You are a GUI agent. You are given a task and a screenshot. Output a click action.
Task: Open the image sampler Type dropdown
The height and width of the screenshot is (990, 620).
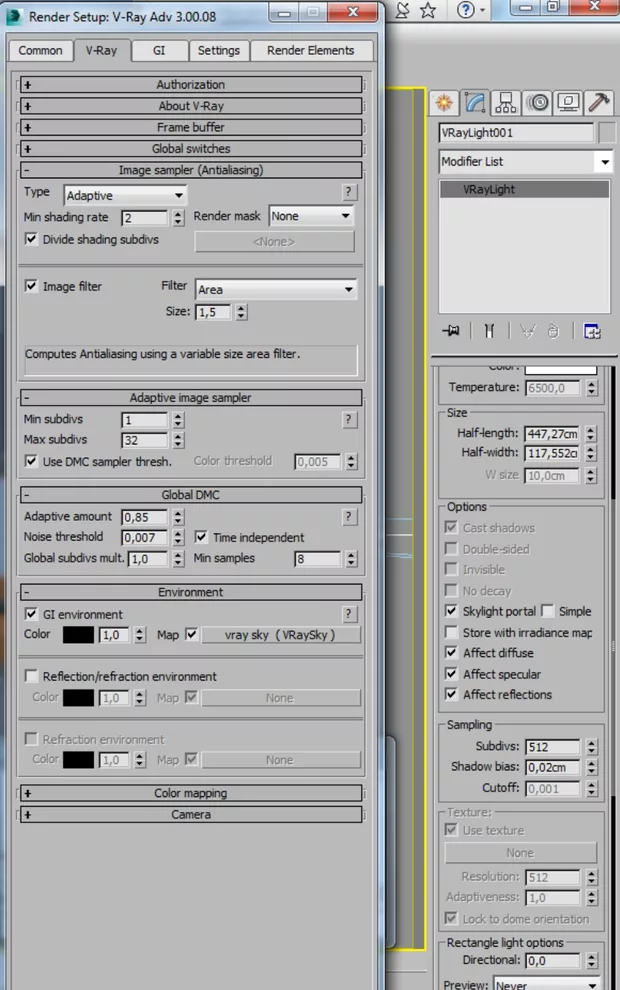(125, 195)
